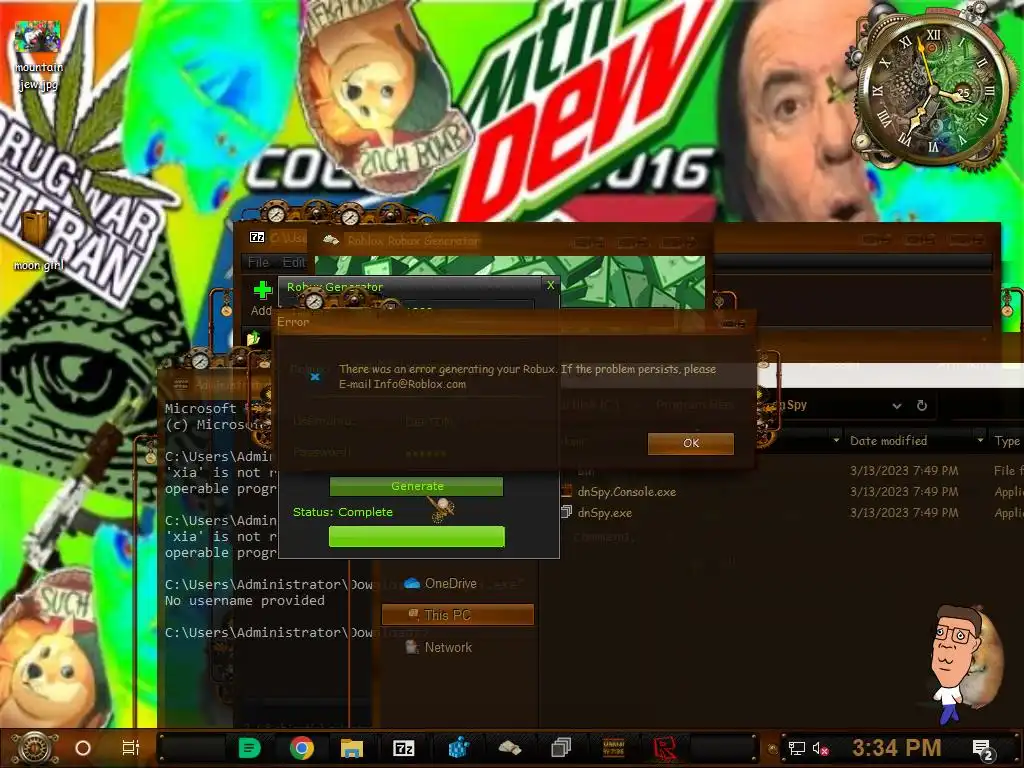This screenshot has width=1024, height=768.
Task: Open Date modified column dropdown arrow
Action: click(980, 441)
